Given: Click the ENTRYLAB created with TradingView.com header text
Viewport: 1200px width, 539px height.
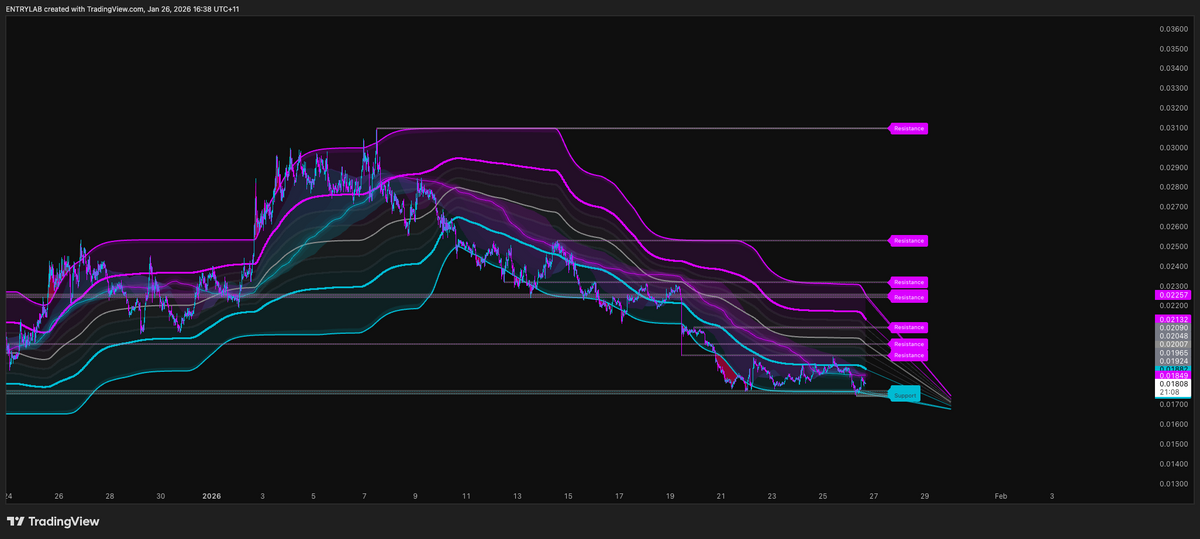Looking at the screenshot, I should click(123, 9).
